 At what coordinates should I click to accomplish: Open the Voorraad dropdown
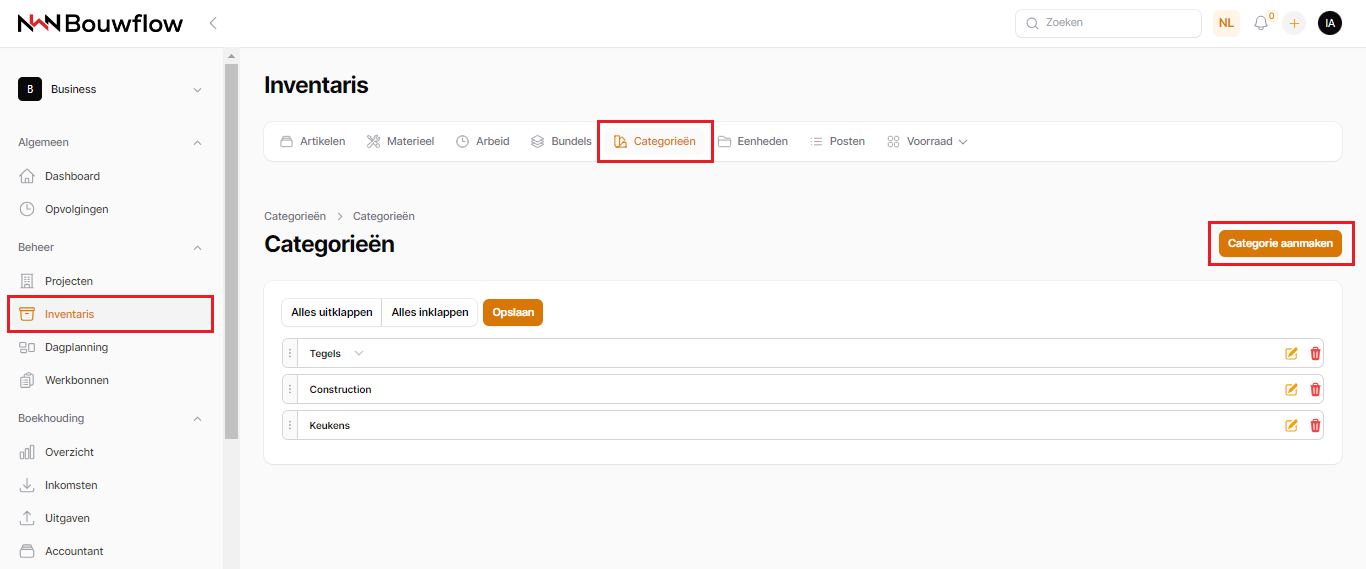point(927,141)
